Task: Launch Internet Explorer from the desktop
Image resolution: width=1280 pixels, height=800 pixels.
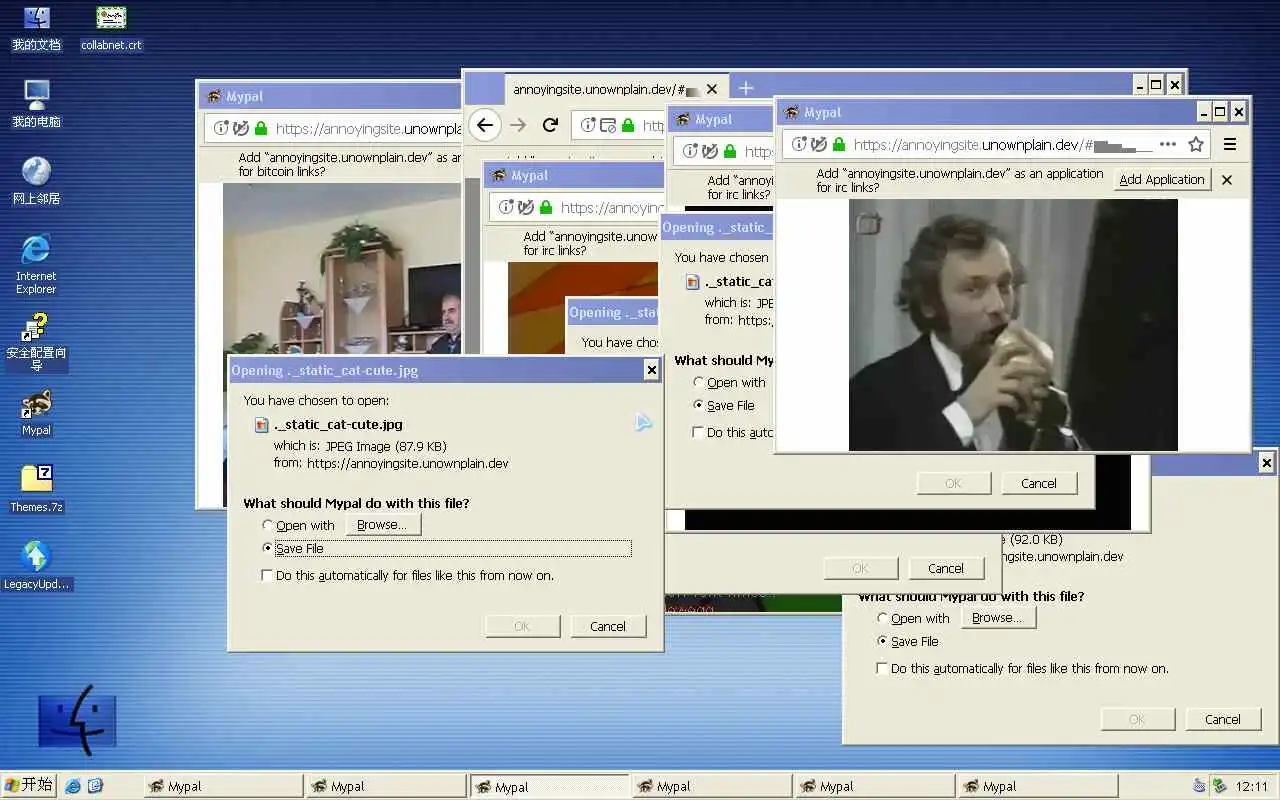Action: 36,264
